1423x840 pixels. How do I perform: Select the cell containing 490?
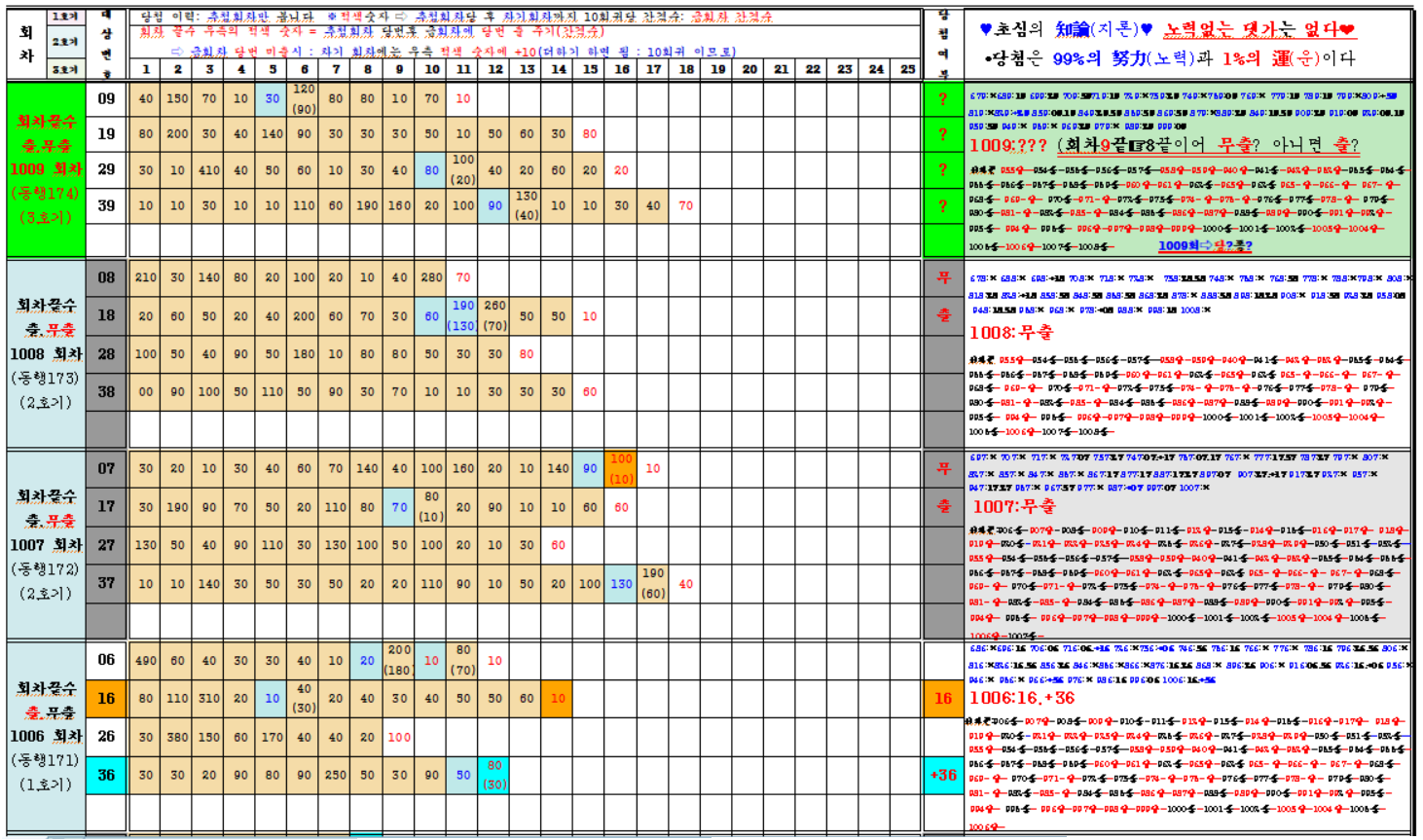coord(146,660)
